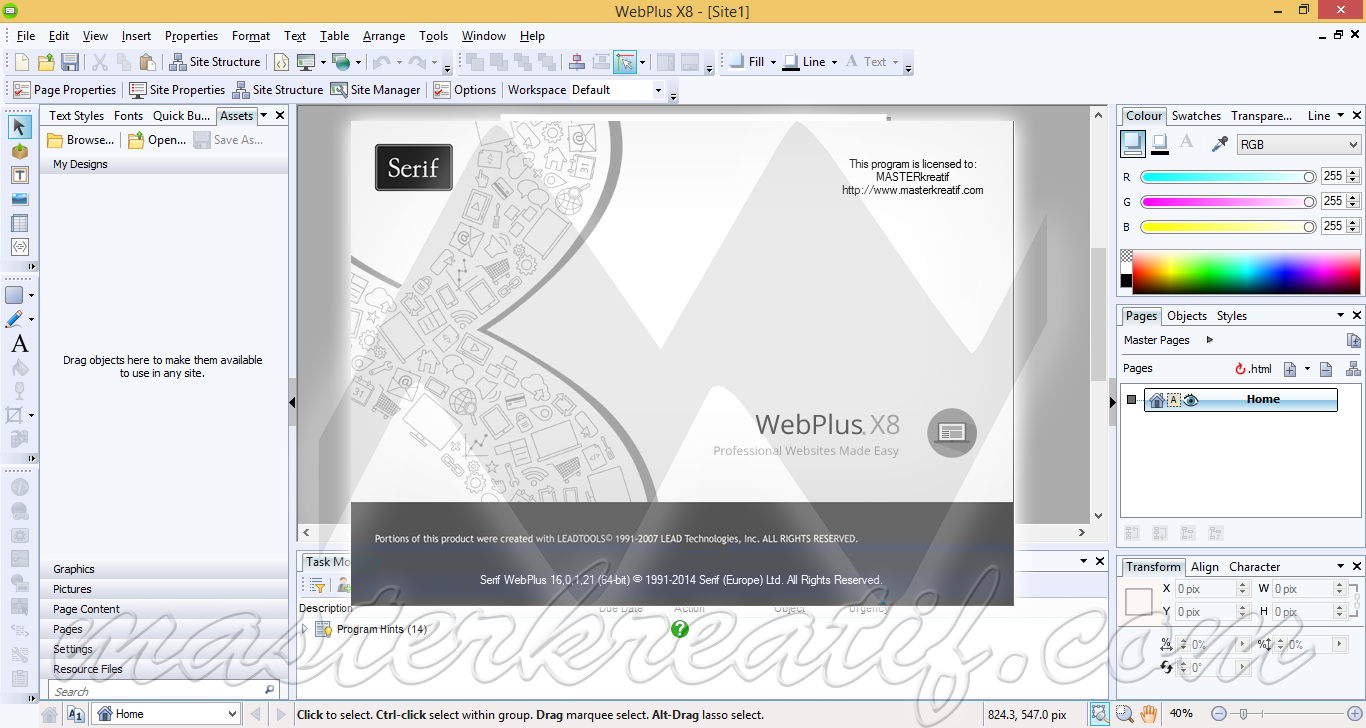Click the Asset box tool icon

click(19, 151)
